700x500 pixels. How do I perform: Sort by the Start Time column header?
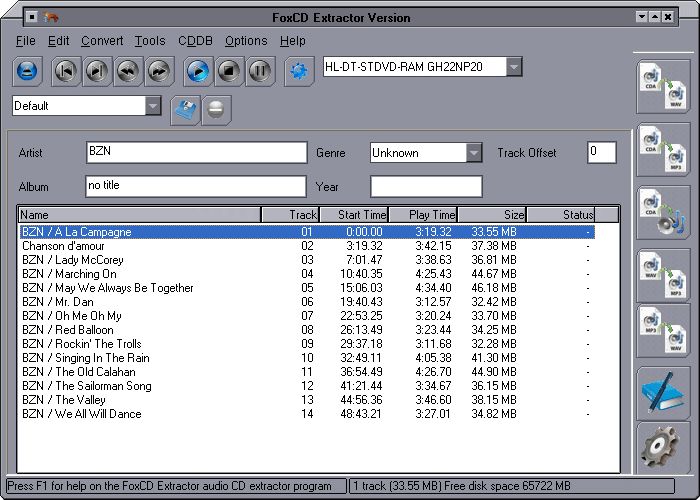[x=354, y=215]
